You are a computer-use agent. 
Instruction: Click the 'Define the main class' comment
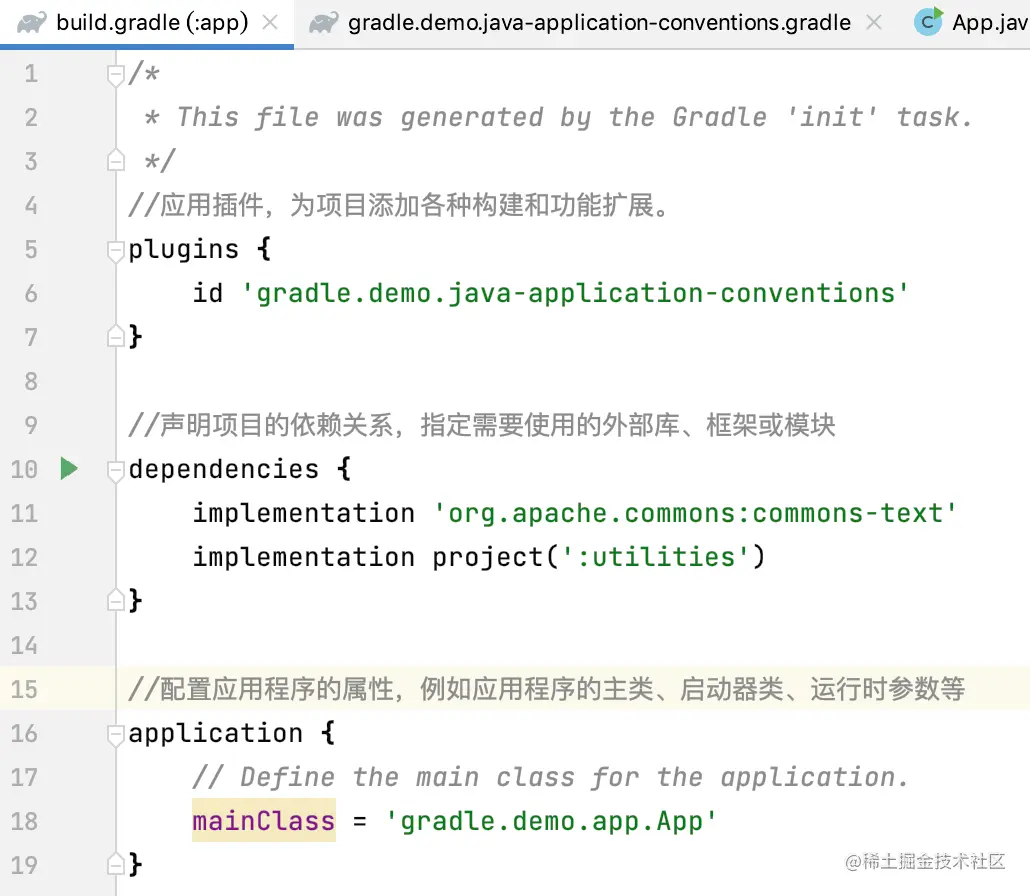[x=552, y=778]
